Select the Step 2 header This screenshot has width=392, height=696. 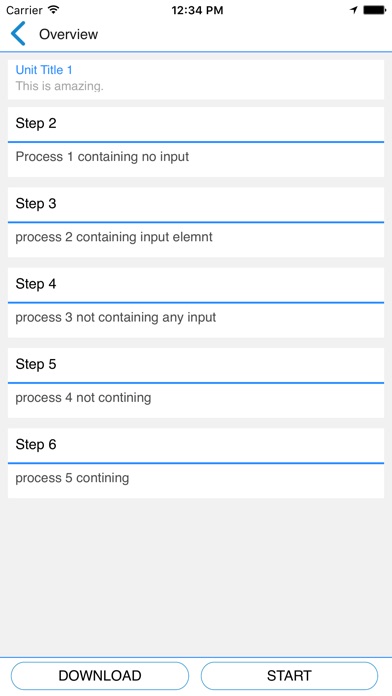click(x=196, y=124)
